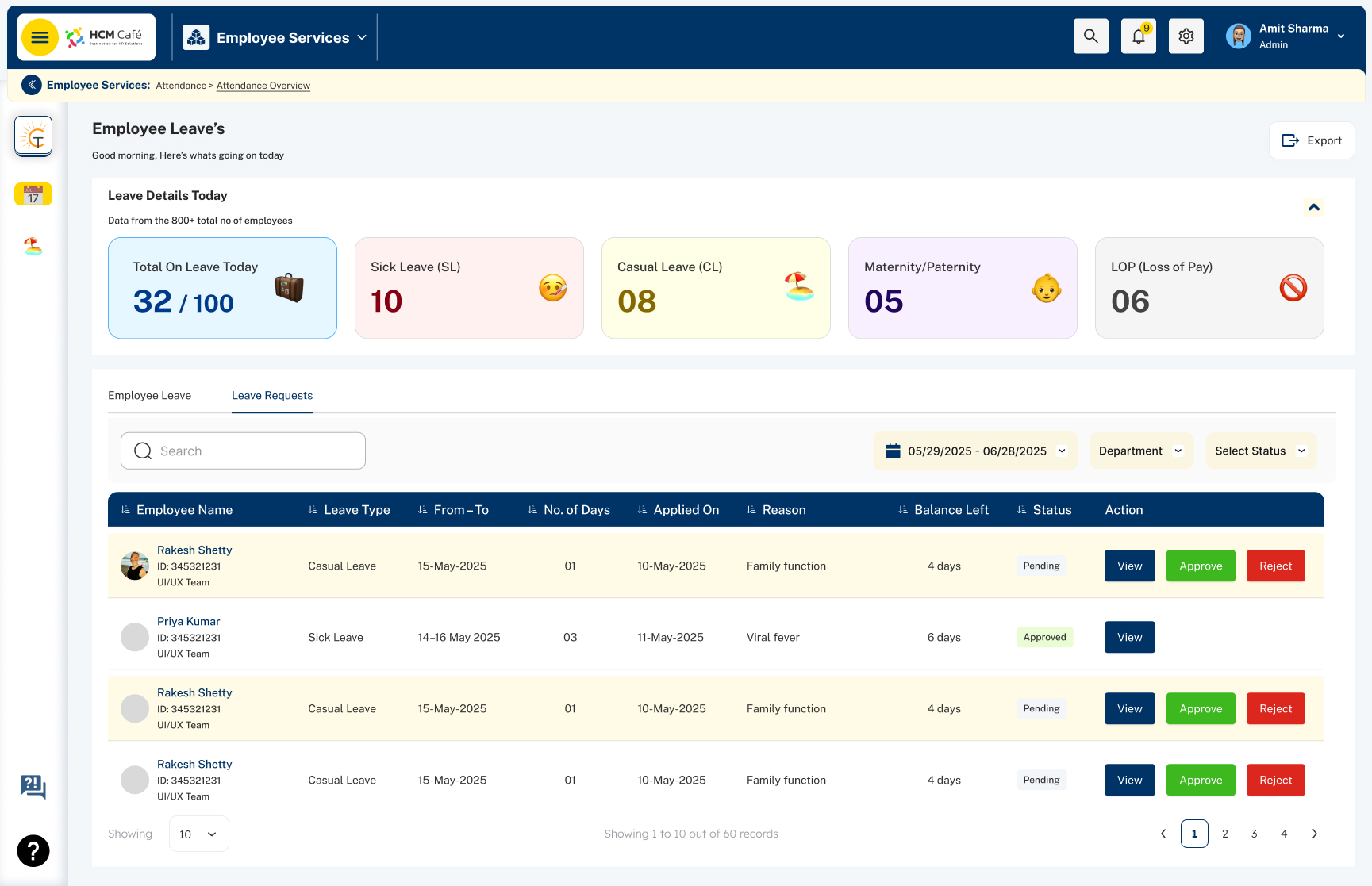This screenshot has width=1372, height=886.
Task: Select the beach umbrella sidebar icon
Action: point(33,247)
